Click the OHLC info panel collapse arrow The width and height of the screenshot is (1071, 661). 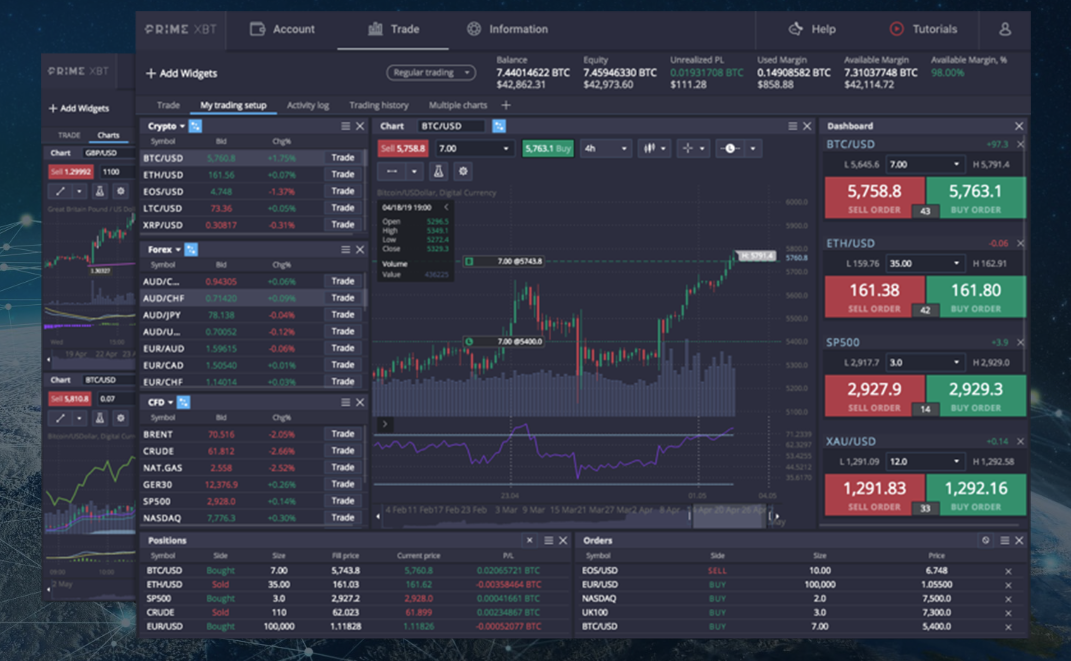[446, 207]
